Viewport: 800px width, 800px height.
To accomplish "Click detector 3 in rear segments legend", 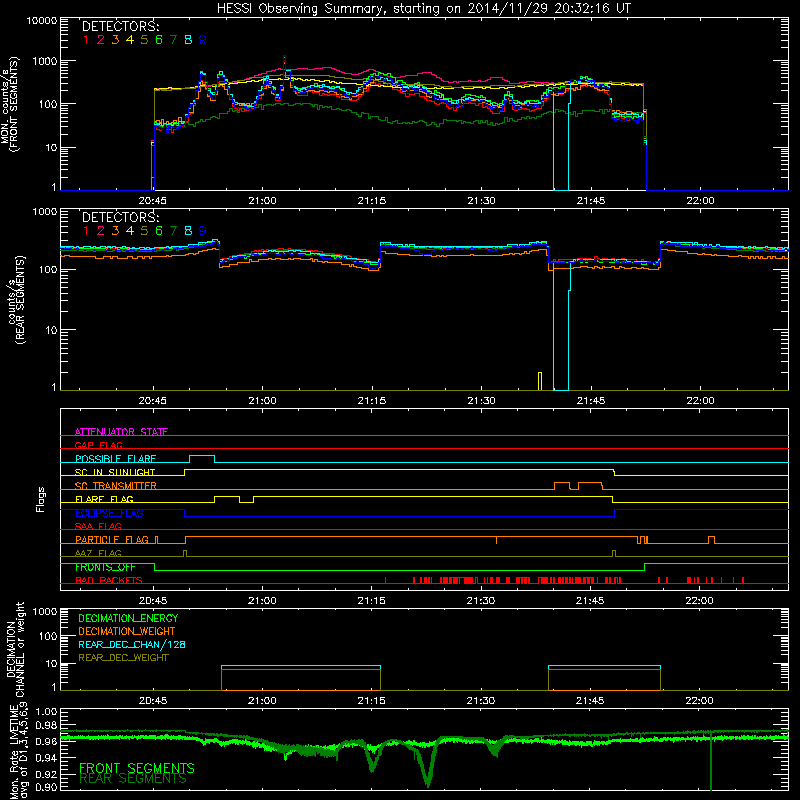I will tap(115, 231).
